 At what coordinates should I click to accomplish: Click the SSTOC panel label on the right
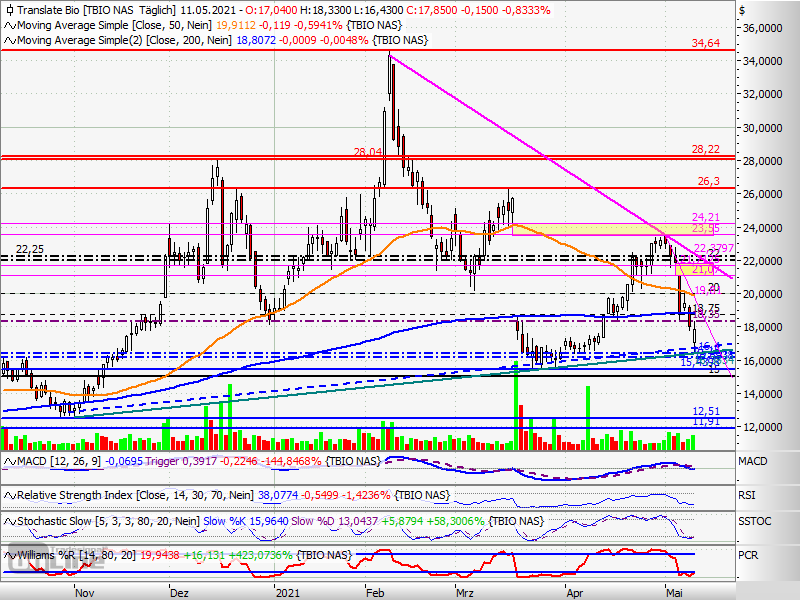pyautogui.click(x=755, y=521)
